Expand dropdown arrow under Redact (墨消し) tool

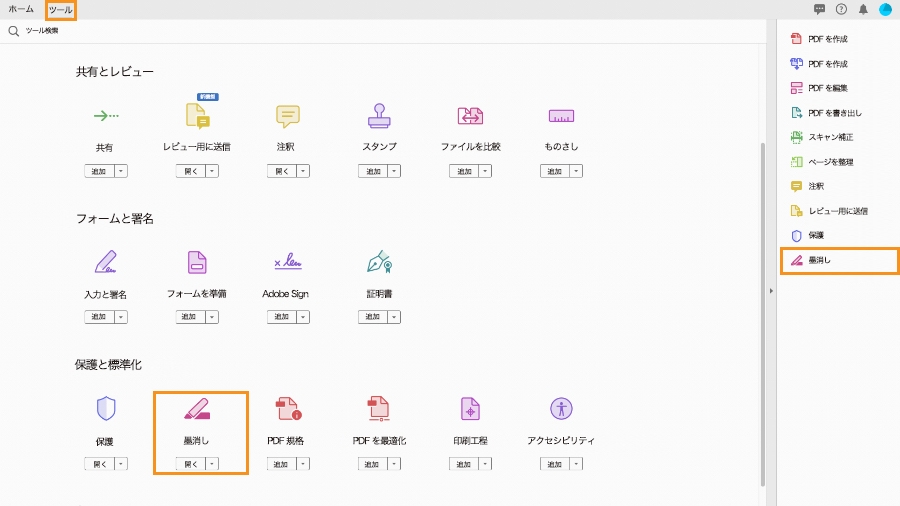(x=212, y=464)
